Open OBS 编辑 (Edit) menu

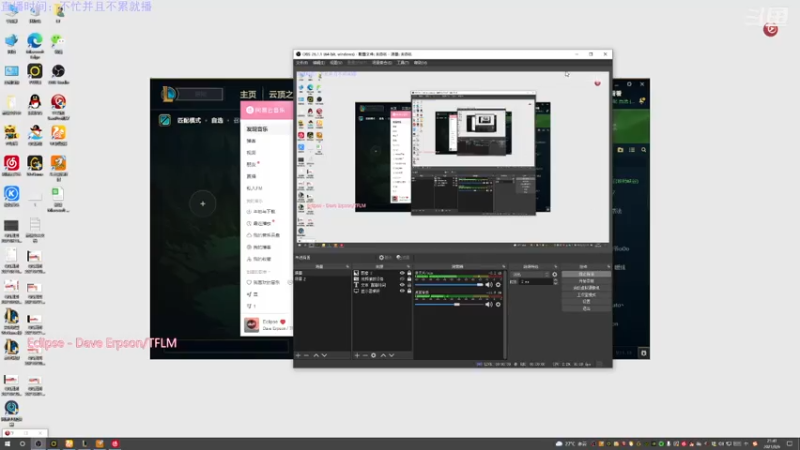[x=319, y=63]
